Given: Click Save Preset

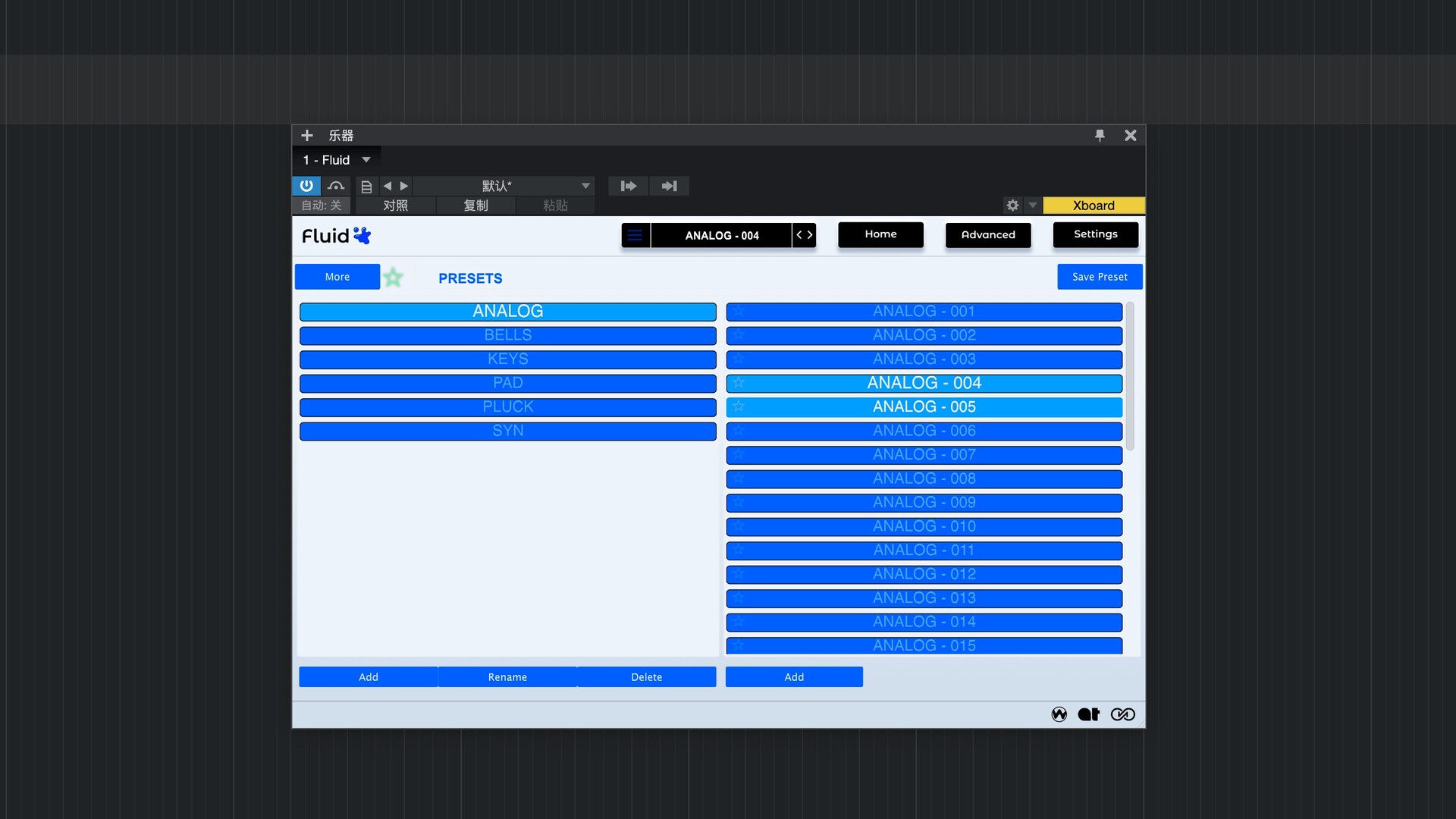Looking at the screenshot, I should click(x=1100, y=277).
